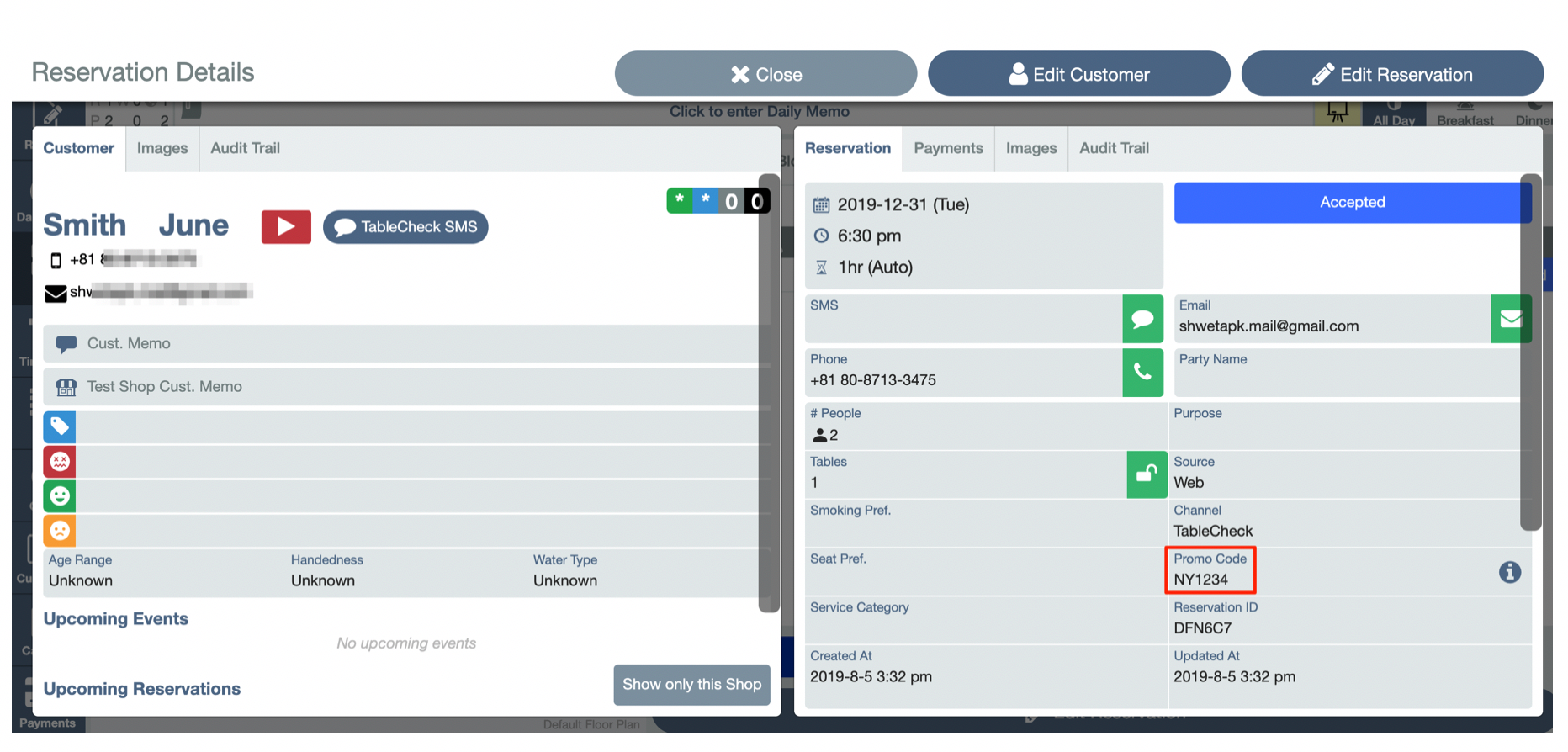Open the customer Images tab
The height and width of the screenshot is (752, 1568).
pyautogui.click(x=162, y=149)
